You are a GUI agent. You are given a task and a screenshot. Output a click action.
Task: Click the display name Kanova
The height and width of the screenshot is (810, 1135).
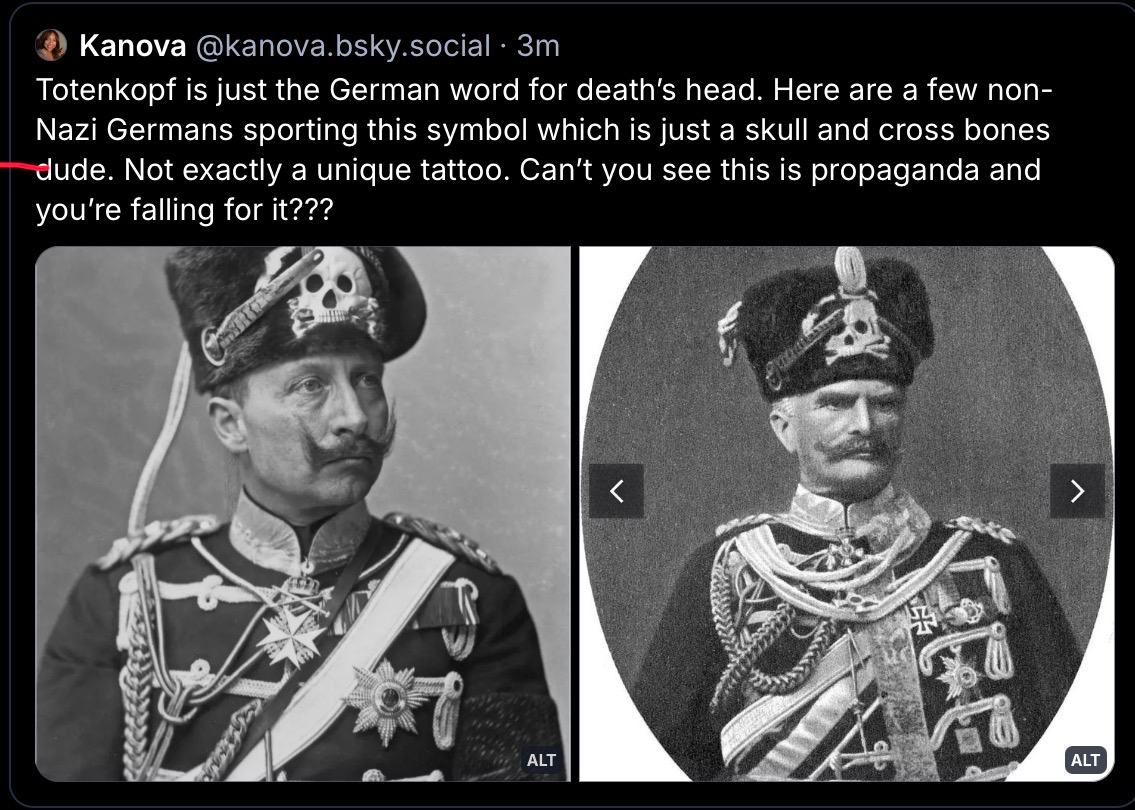coord(132,46)
